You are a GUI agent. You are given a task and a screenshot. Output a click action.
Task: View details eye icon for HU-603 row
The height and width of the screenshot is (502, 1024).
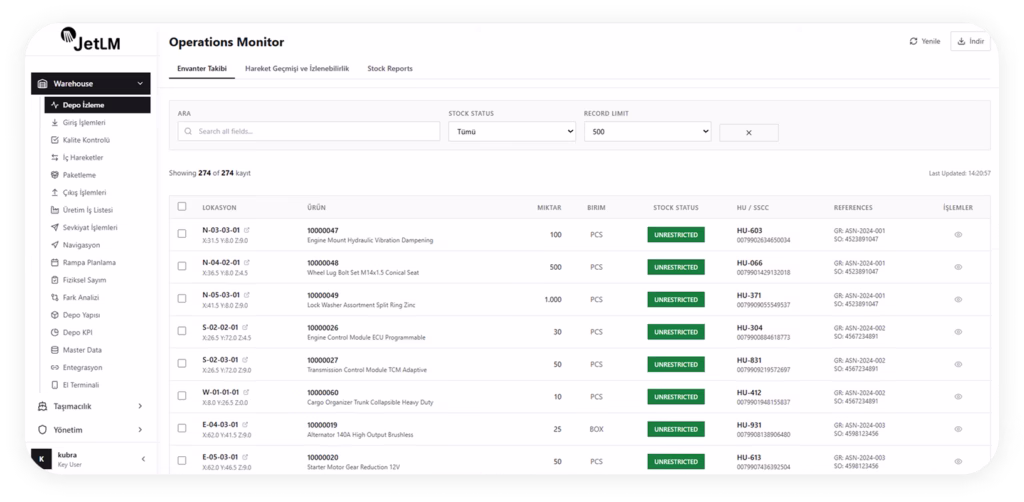957,234
